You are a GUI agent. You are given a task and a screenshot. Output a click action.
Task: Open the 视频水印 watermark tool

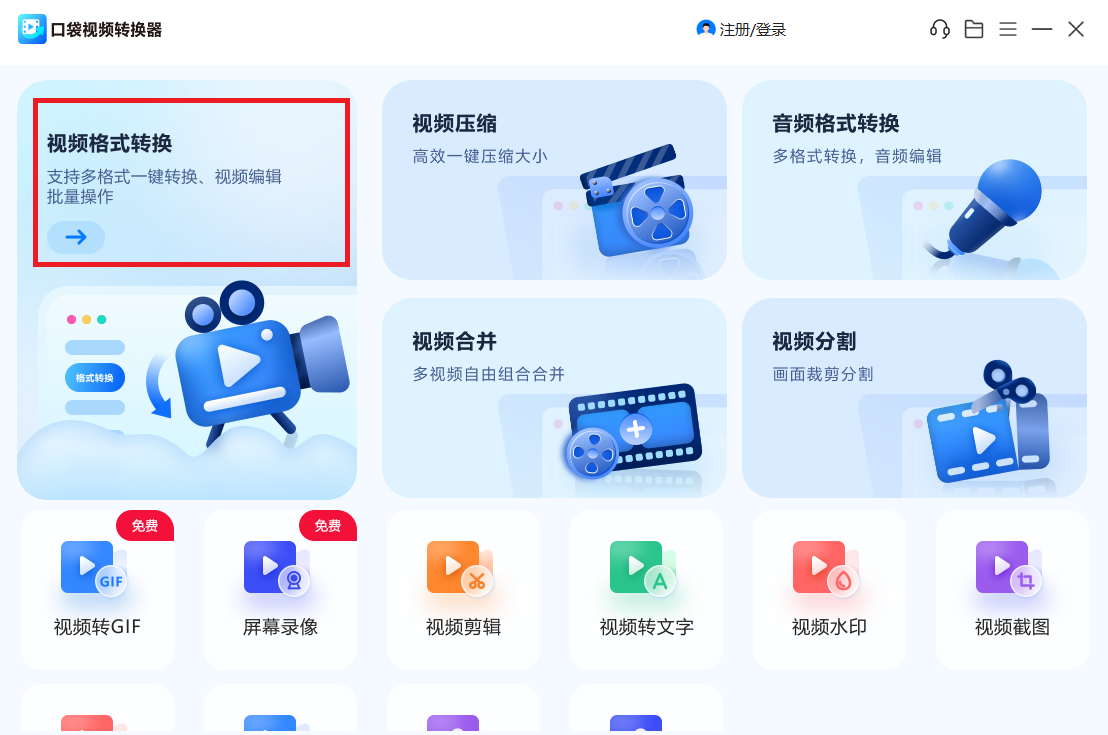(829, 590)
